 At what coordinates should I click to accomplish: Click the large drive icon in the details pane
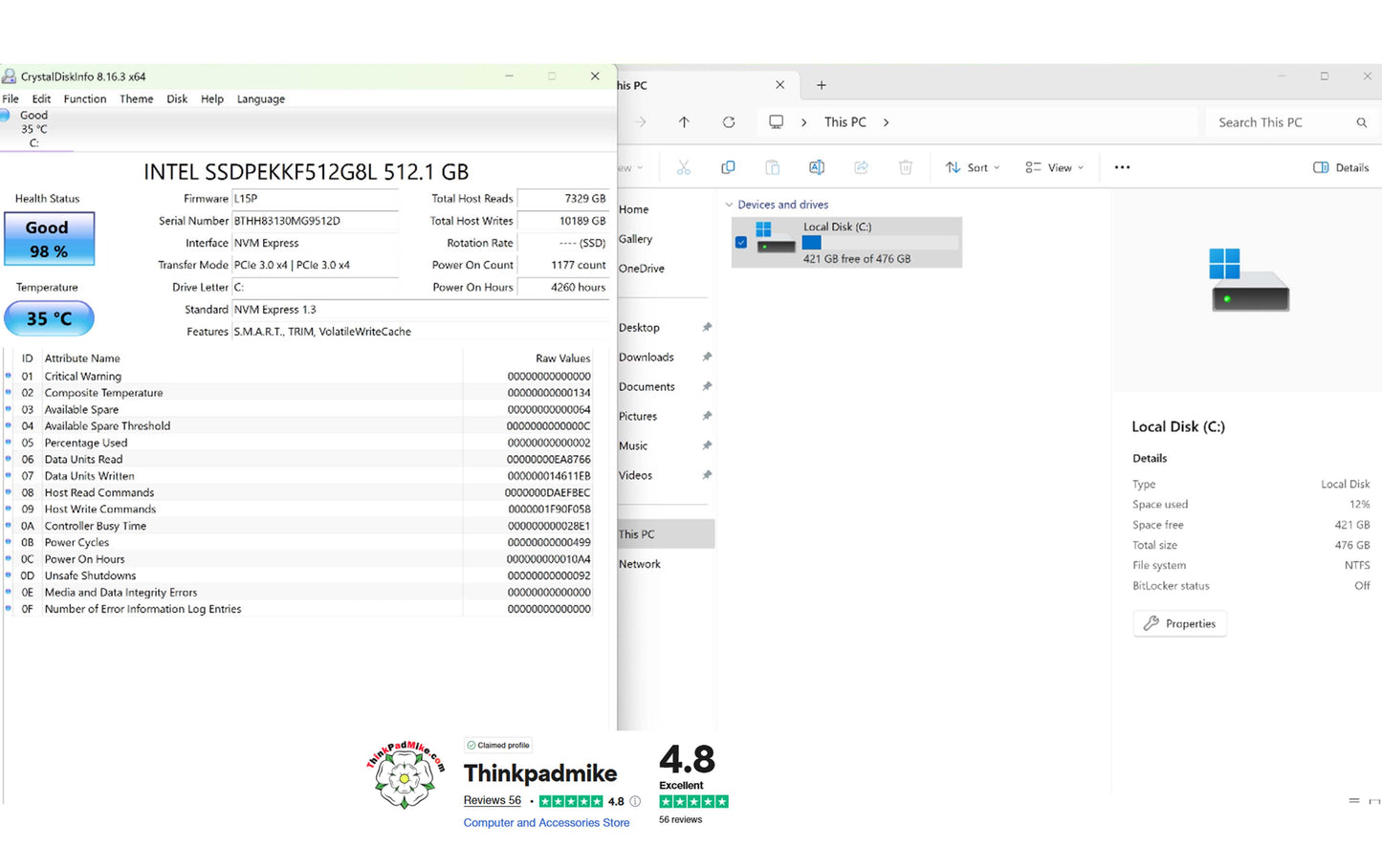[x=1250, y=279]
